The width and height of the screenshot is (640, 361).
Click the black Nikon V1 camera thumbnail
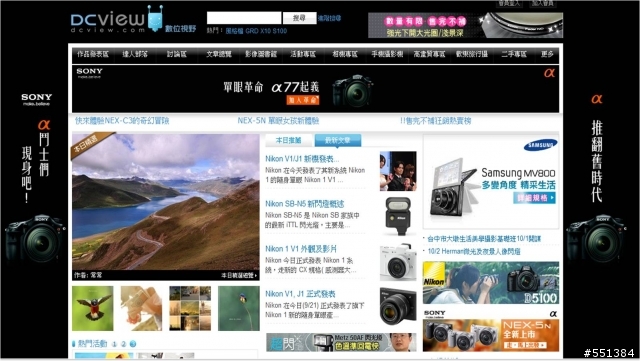(398, 306)
